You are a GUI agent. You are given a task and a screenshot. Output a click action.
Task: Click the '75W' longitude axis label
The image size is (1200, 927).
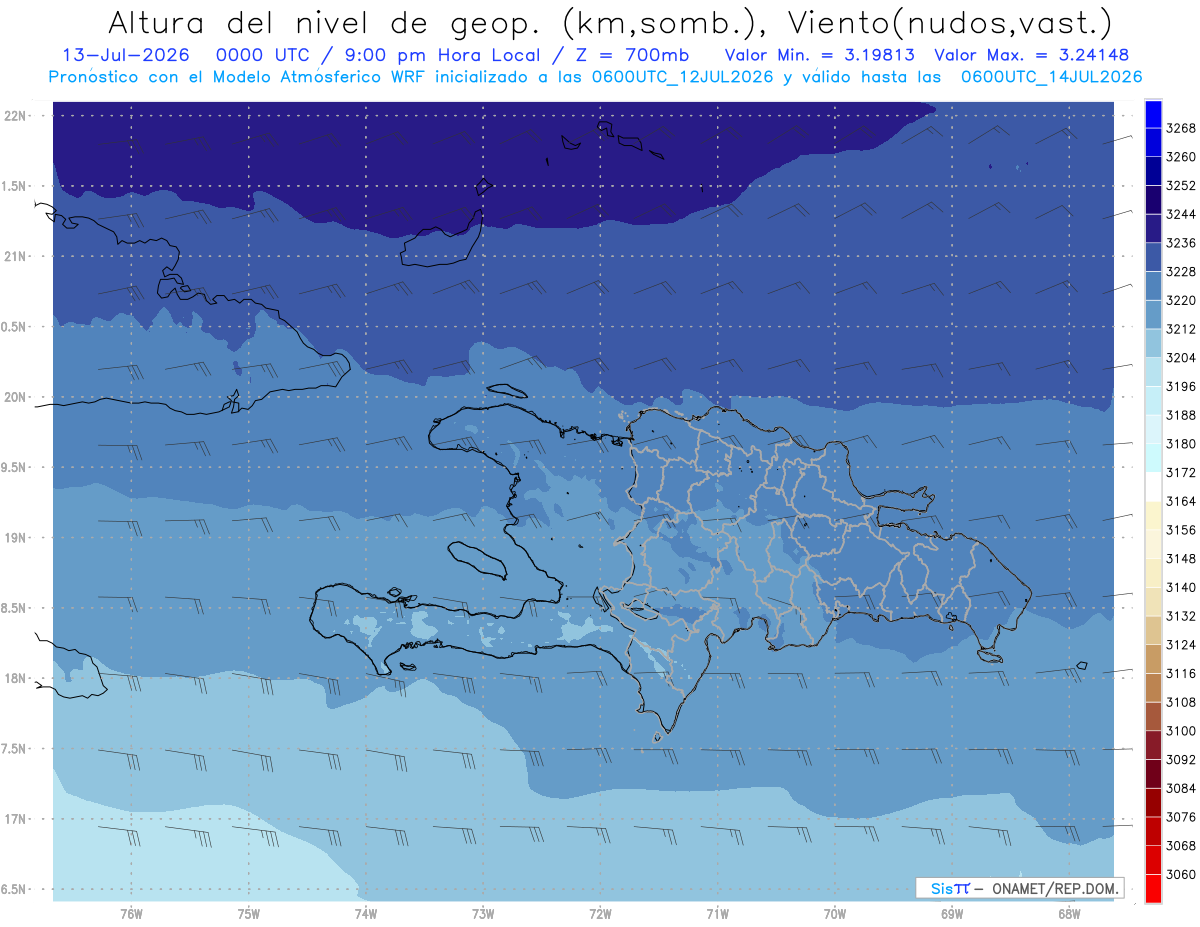point(249,914)
